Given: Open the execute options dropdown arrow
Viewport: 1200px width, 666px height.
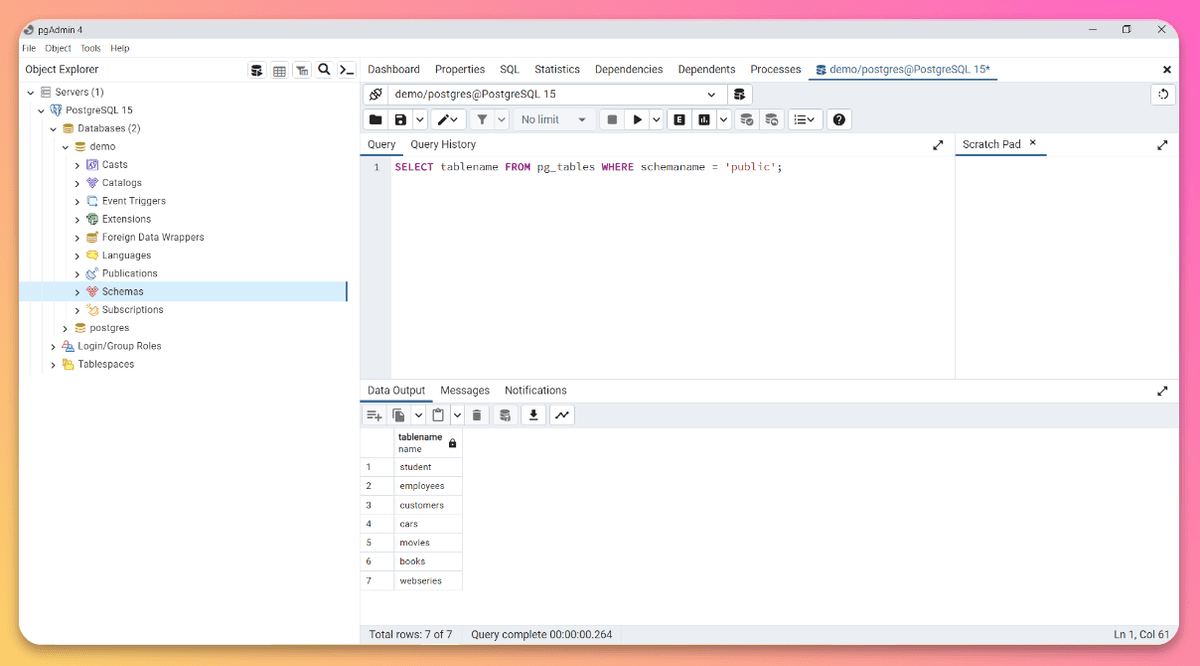Looking at the screenshot, I should click(x=656, y=120).
